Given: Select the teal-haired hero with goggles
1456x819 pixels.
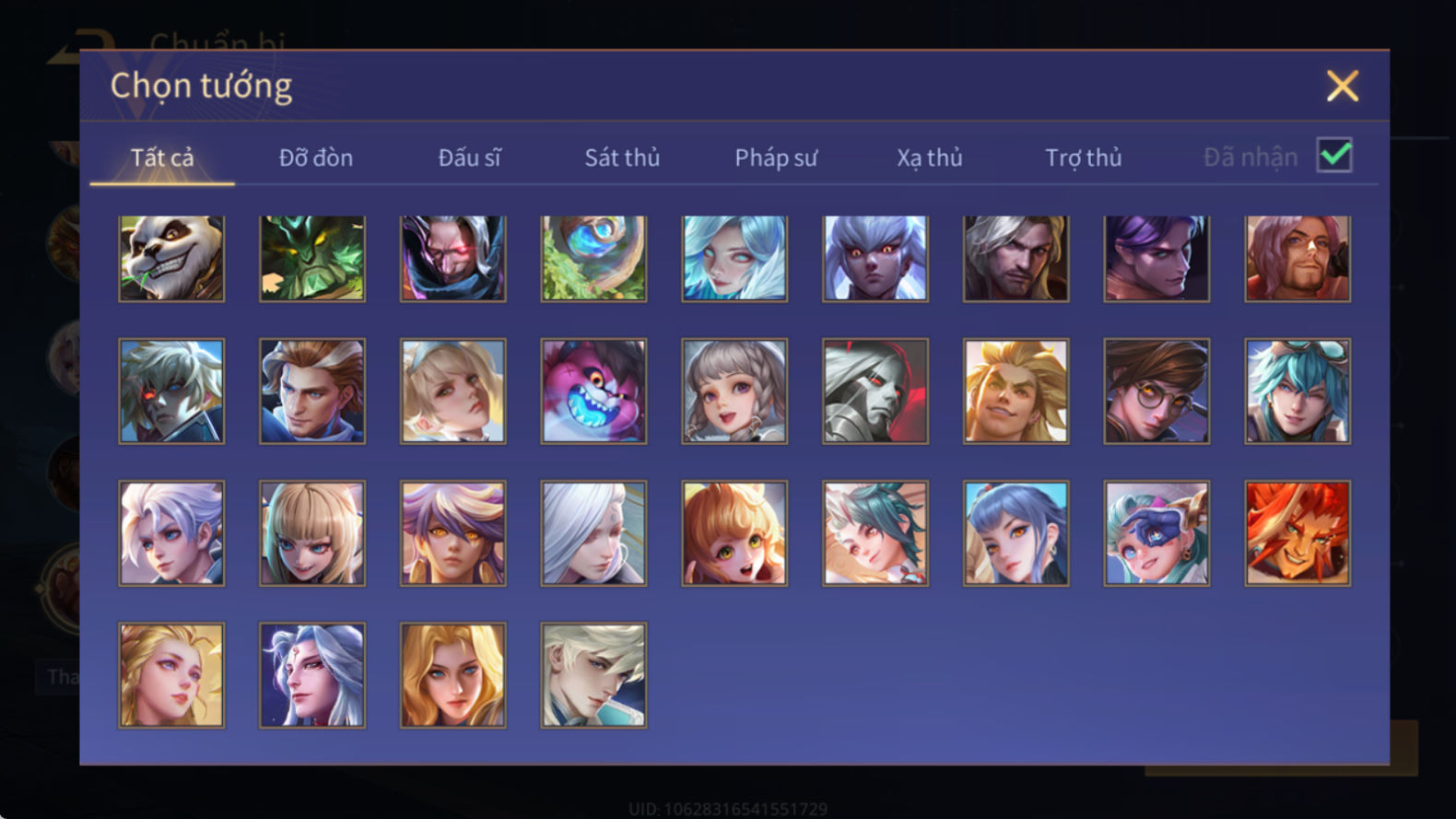Looking at the screenshot, I should tap(1297, 392).
